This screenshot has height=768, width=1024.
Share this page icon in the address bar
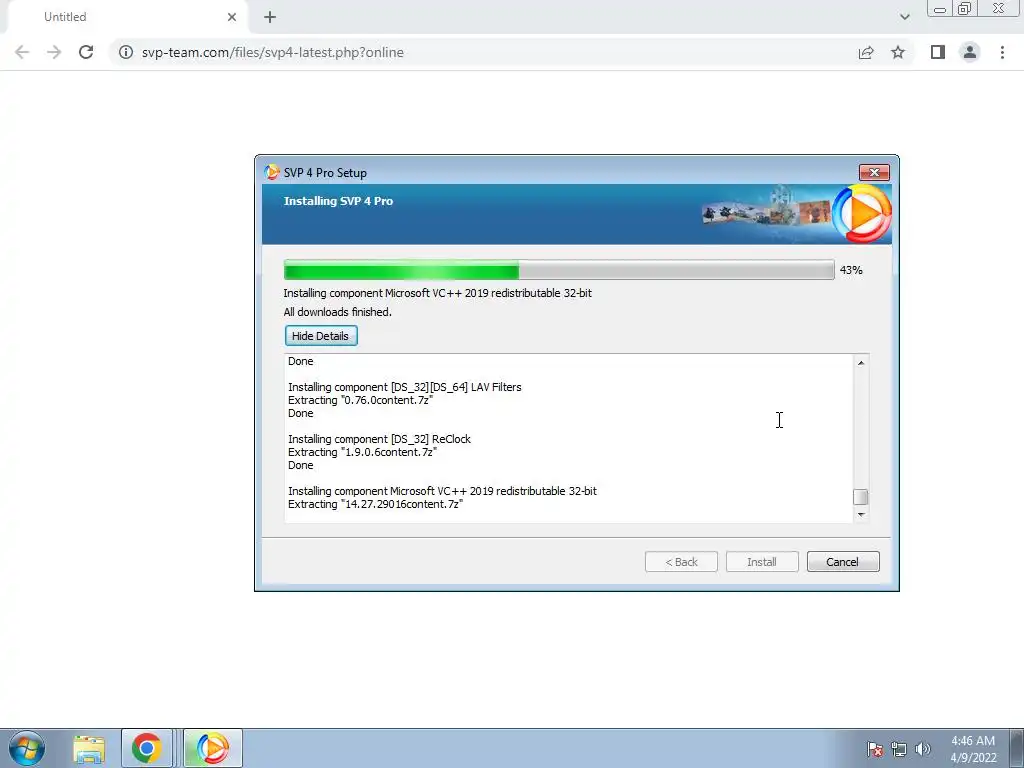point(866,52)
